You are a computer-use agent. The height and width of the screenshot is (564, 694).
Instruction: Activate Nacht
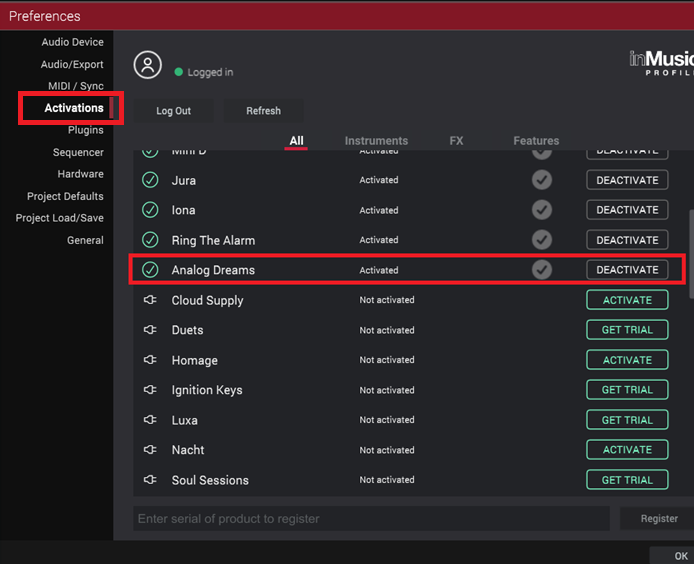[x=627, y=450]
